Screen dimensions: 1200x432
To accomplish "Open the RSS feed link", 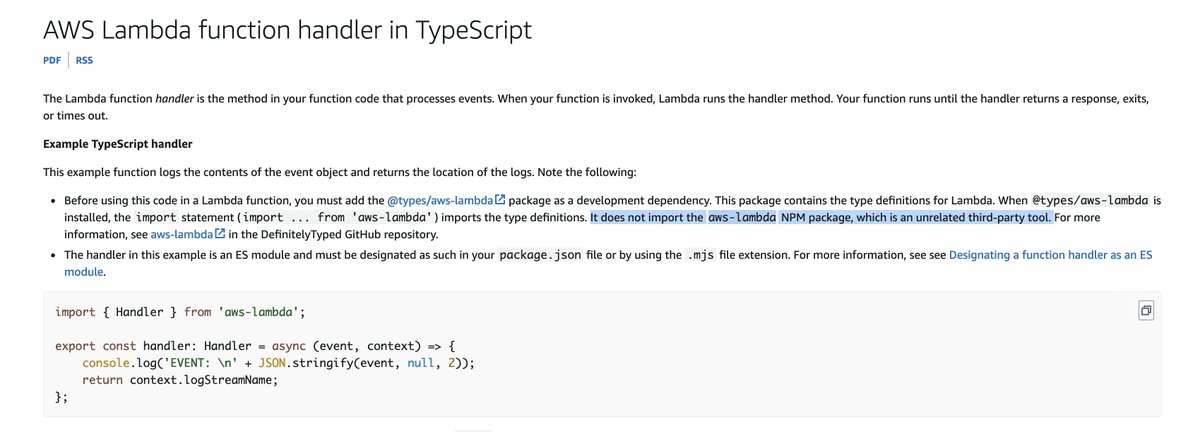I will click(84, 60).
